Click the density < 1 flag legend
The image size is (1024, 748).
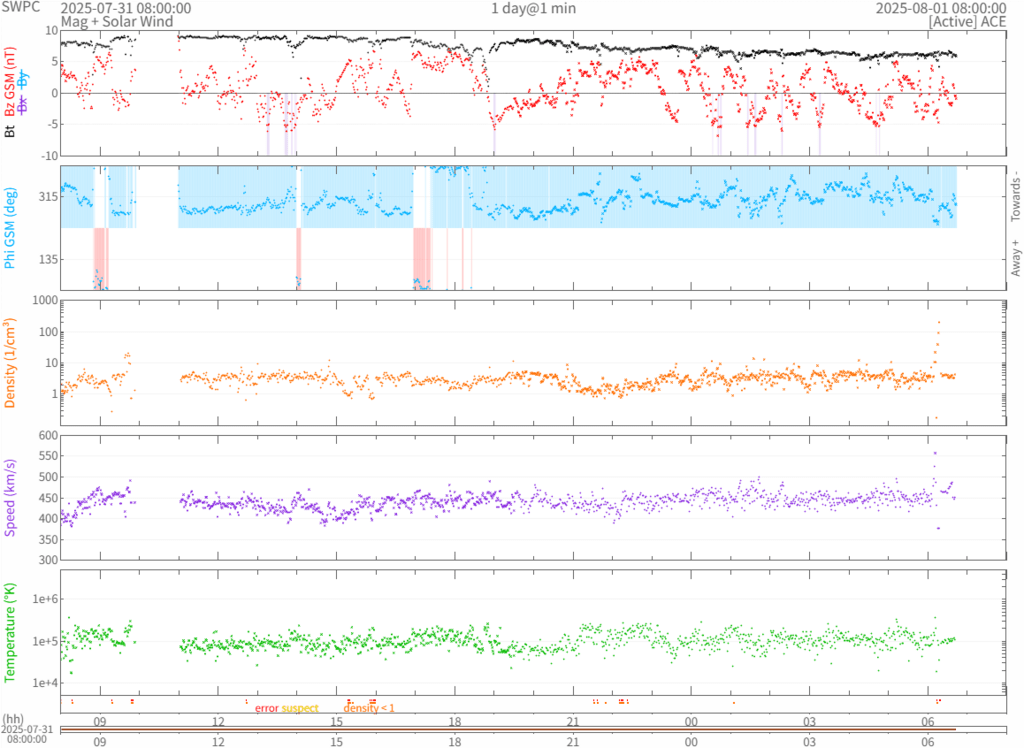coord(369,708)
